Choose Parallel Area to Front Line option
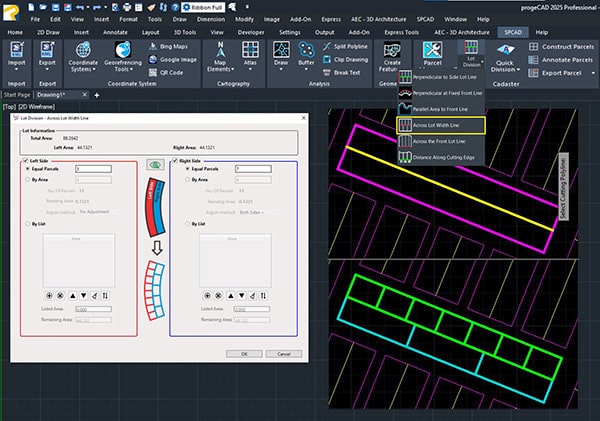600x421 pixels. coord(441,109)
